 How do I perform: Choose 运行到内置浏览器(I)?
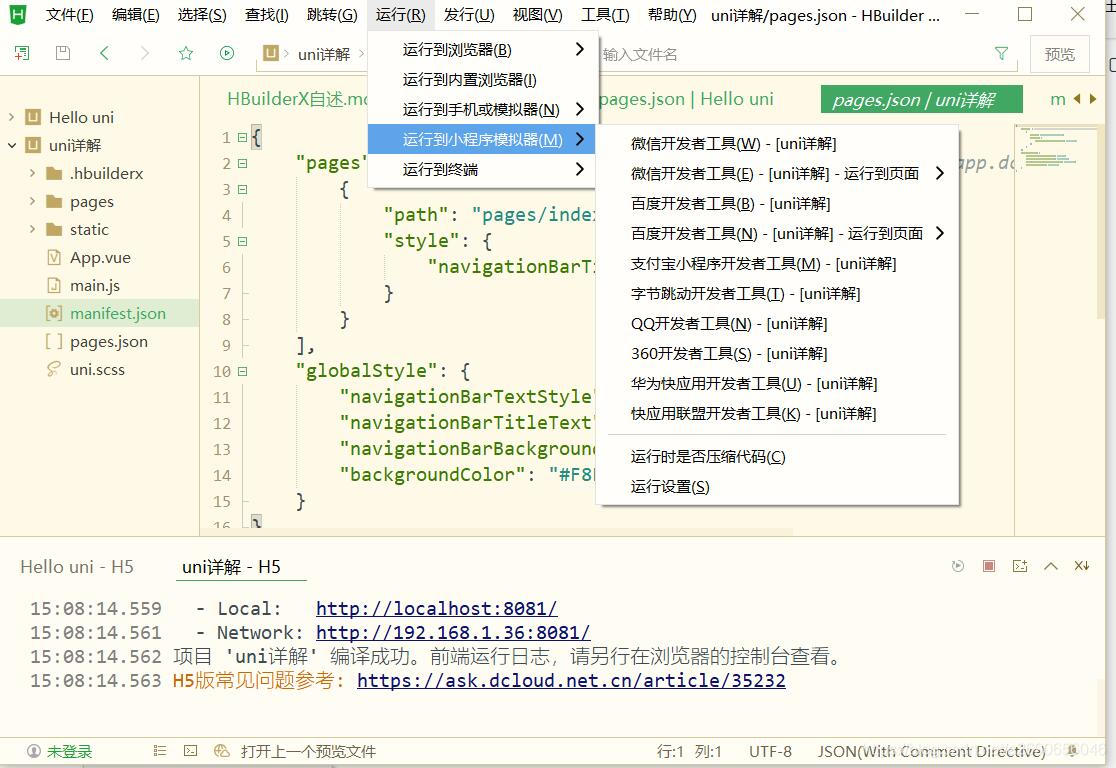click(x=482, y=80)
